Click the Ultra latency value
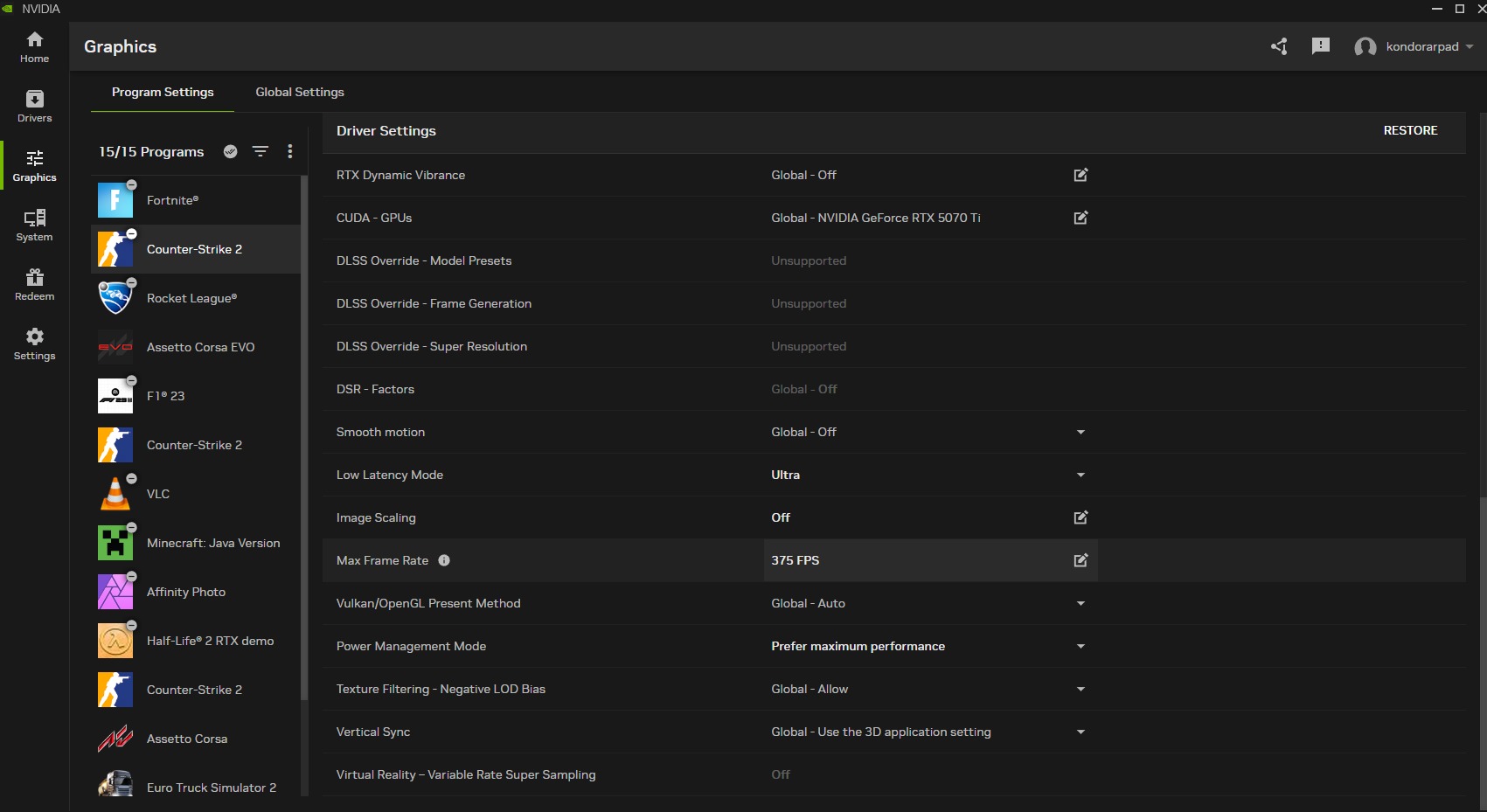The height and width of the screenshot is (812, 1487). (785, 475)
